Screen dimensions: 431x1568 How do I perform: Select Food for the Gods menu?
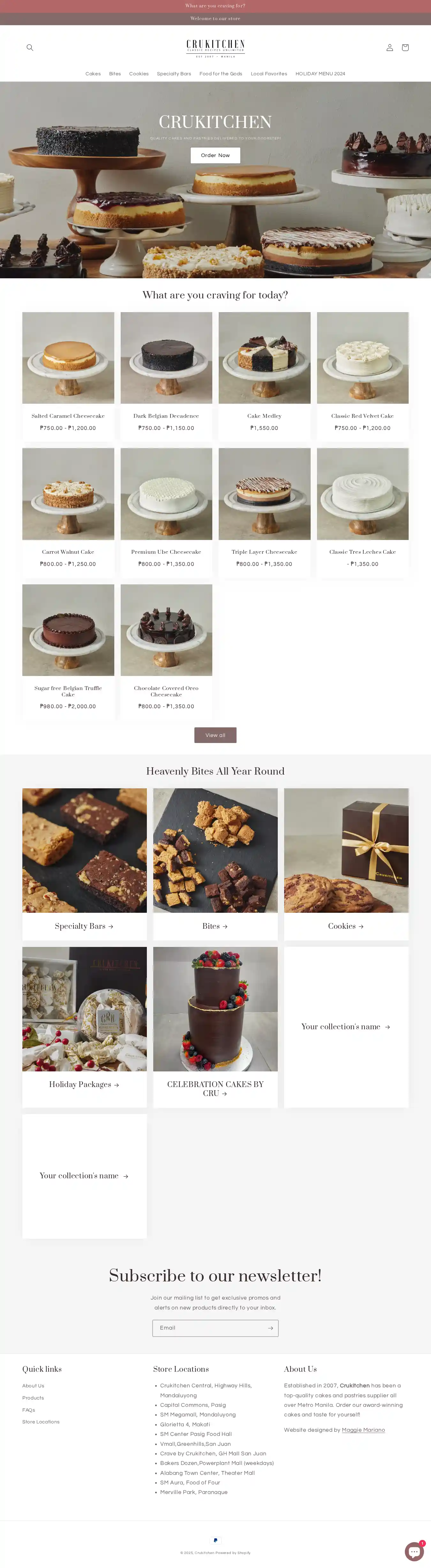pyautogui.click(x=221, y=74)
